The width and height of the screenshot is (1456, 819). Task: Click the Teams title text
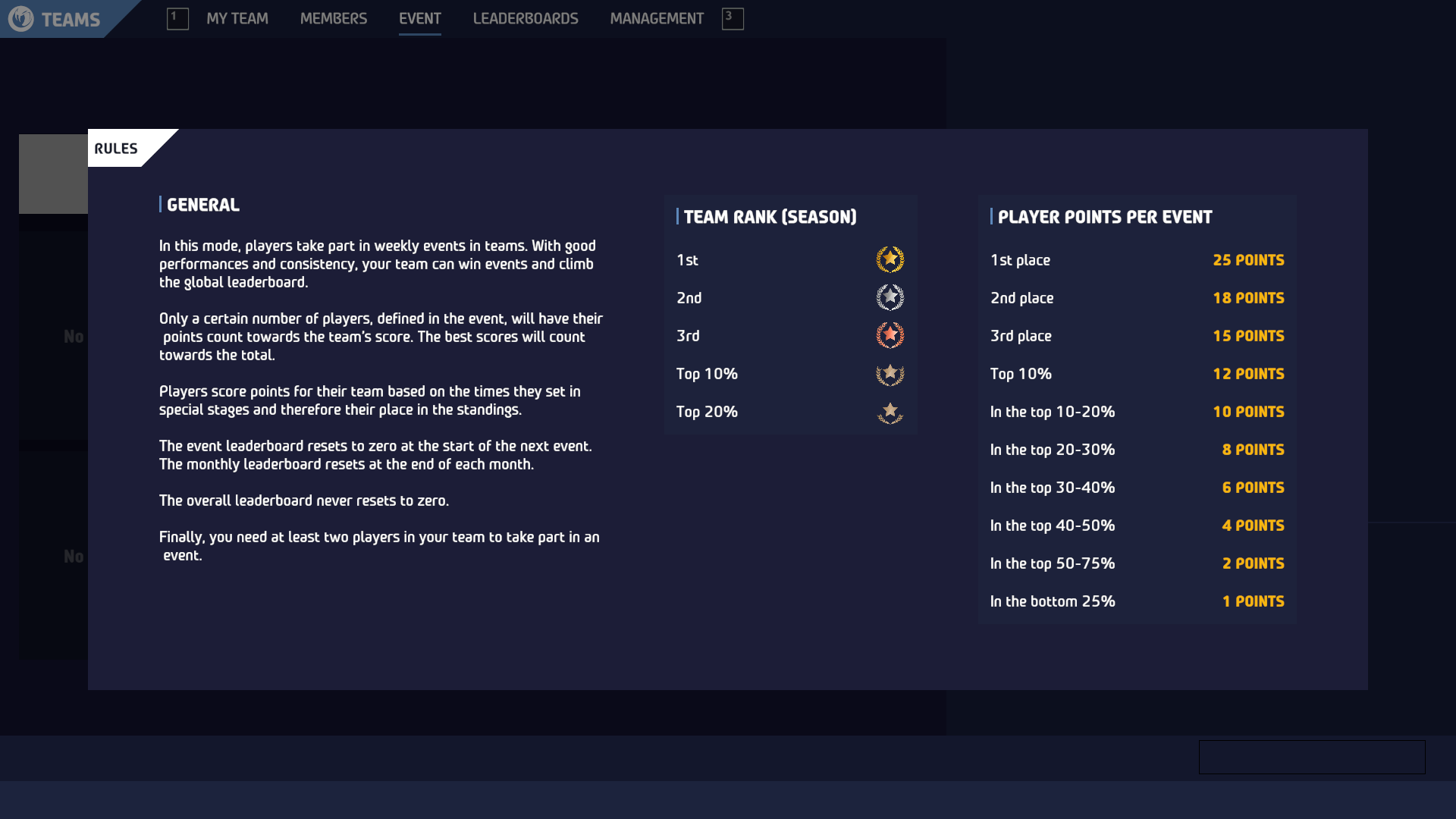coord(71,20)
